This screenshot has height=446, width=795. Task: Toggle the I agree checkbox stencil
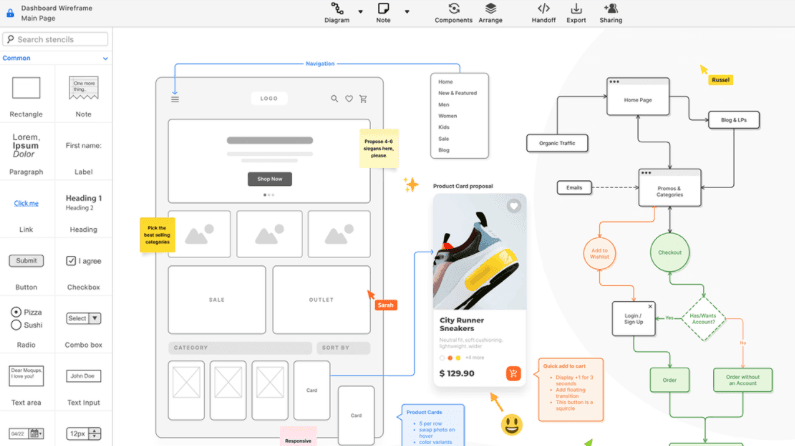tap(71, 261)
